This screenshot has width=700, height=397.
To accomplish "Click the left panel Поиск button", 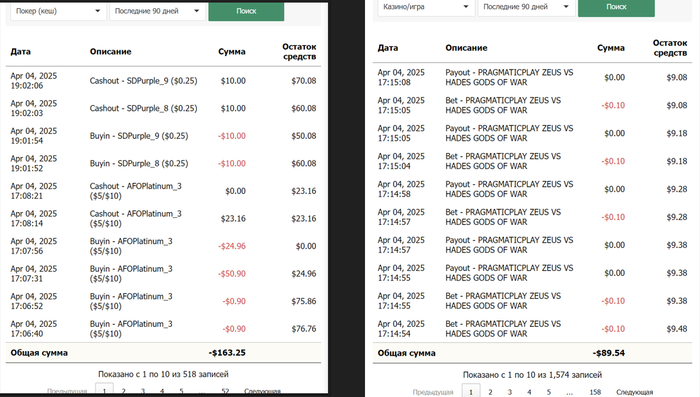I will [246, 11].
